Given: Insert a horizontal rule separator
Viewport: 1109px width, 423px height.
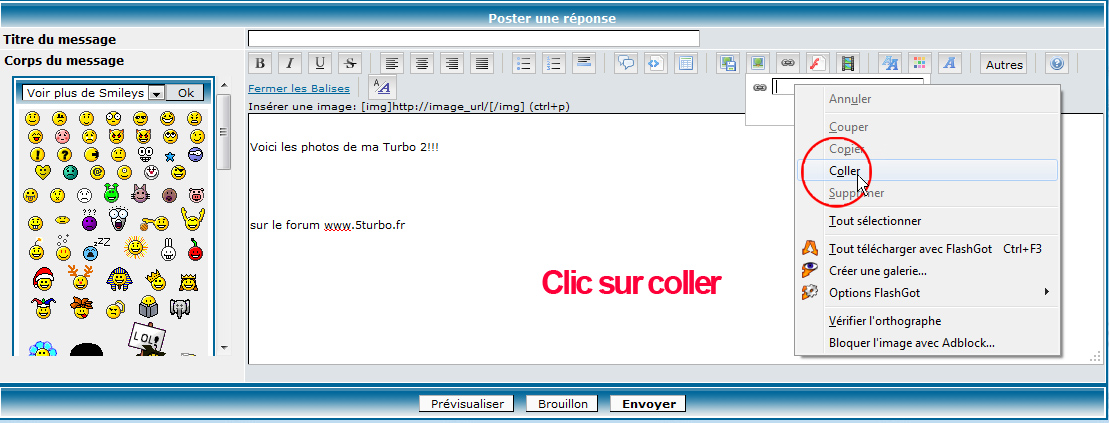Looking at the screenshot, I should pos(584,63).
